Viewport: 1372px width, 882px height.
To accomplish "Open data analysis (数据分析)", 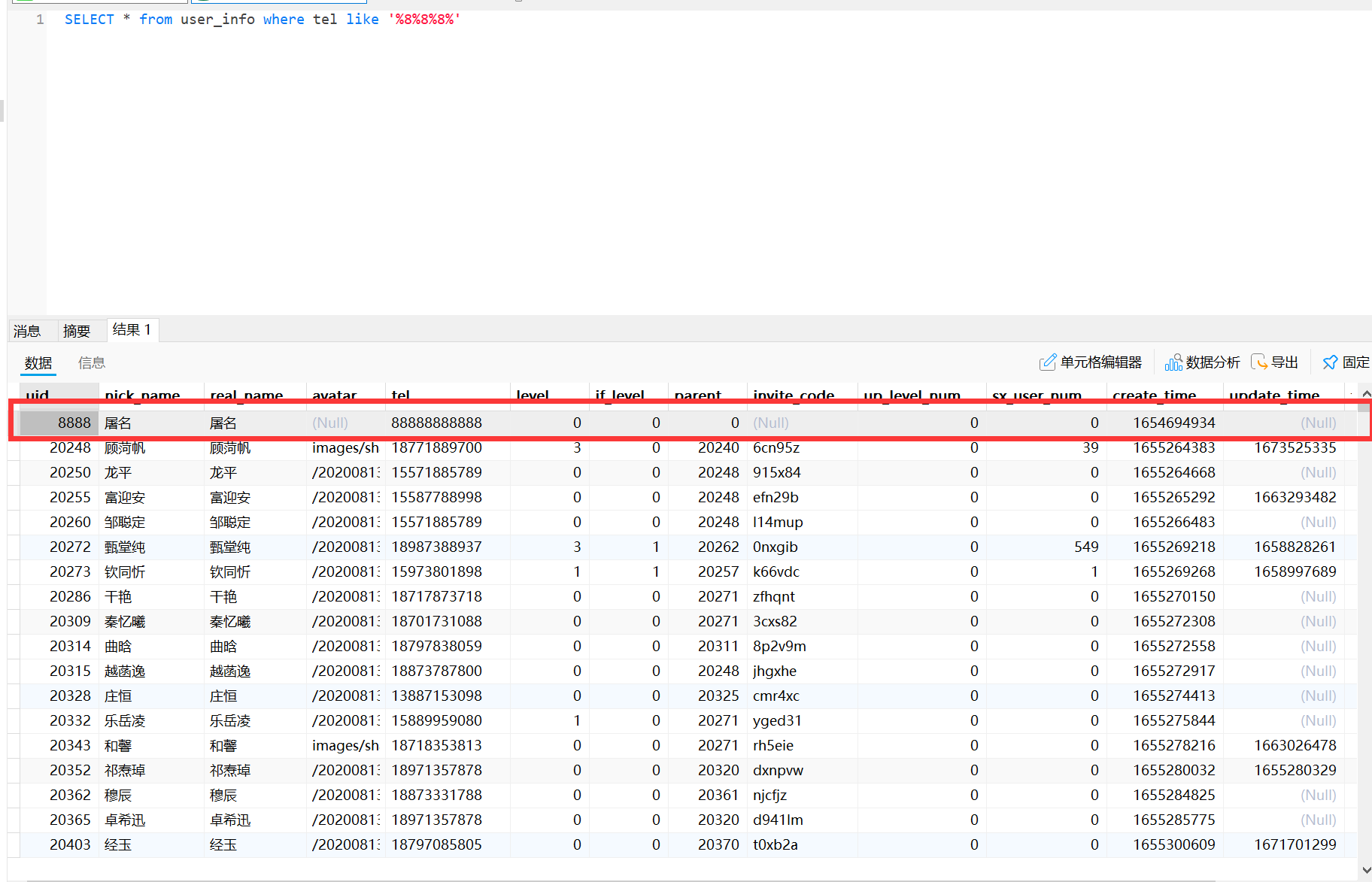I will tap(1202, 362).
